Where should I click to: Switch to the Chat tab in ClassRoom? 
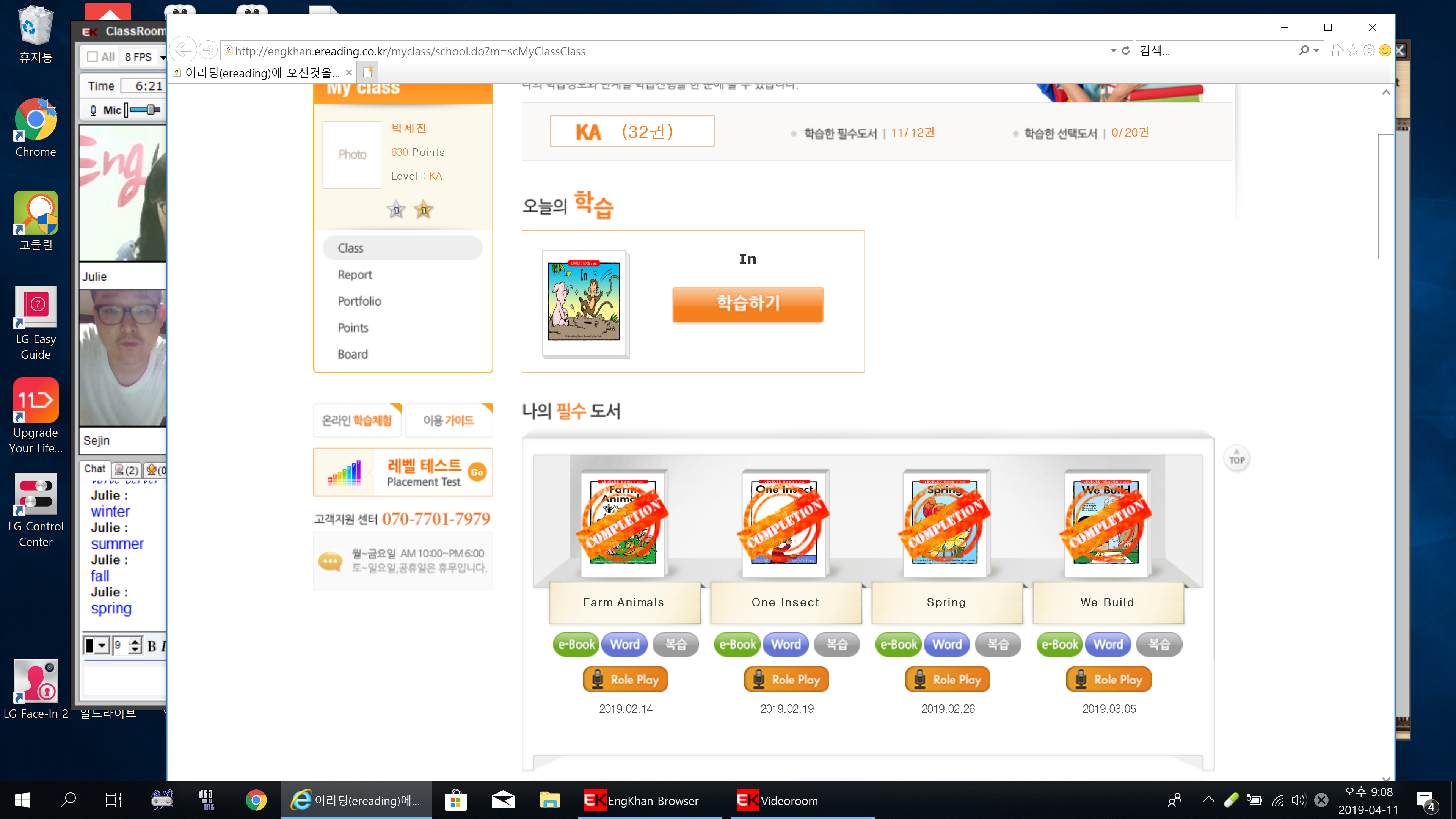click(x=95, y=469)
